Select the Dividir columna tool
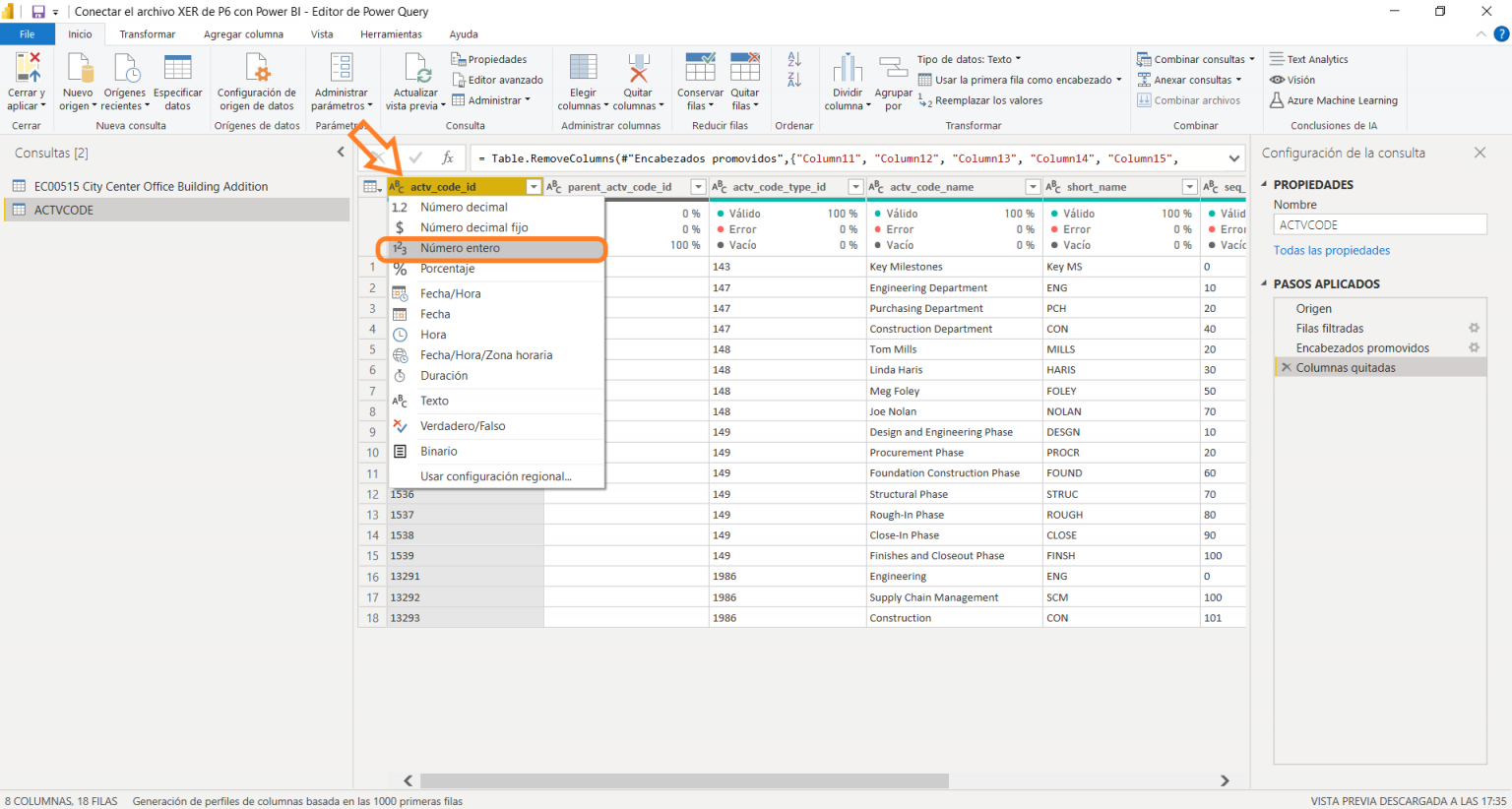 [847, 80]
